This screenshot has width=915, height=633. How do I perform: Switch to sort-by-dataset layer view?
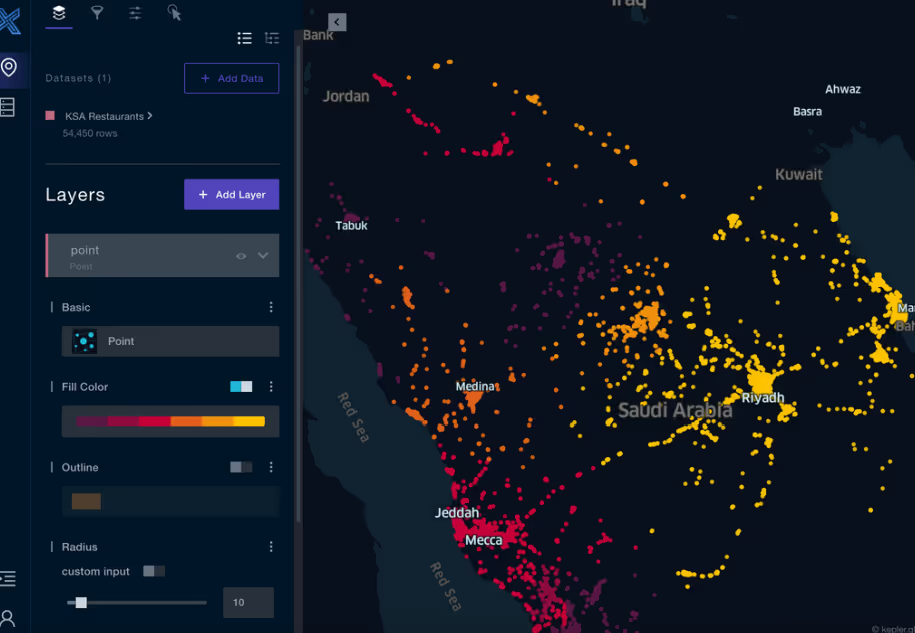pyautogui.click(x=271, y=38)
